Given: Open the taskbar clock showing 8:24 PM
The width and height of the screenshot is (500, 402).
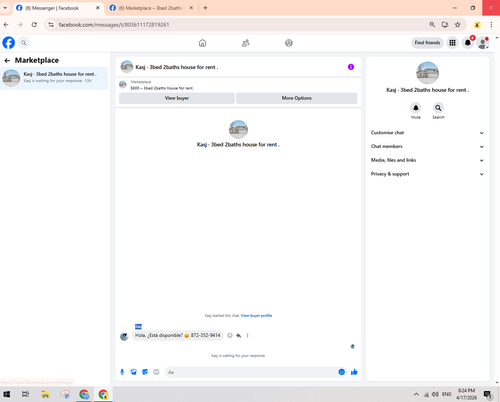Looking at the screenshot, I should [466, 394].
